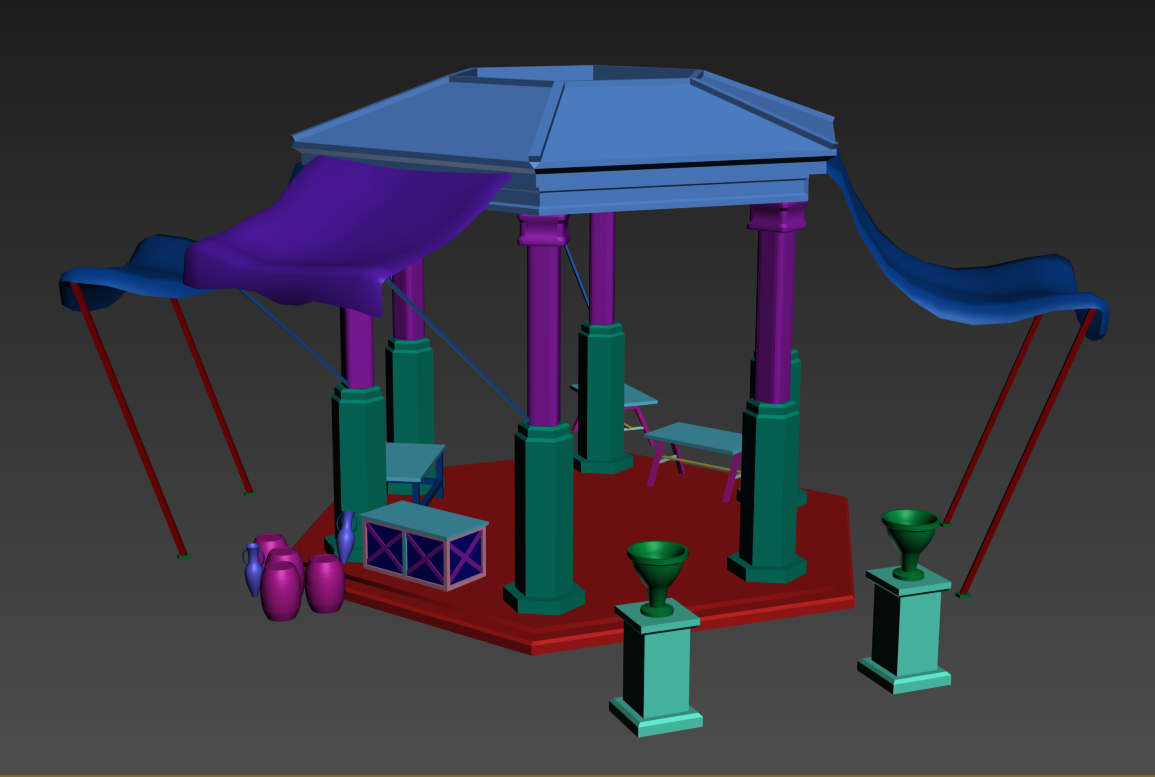Pick the outermost red pole on far left
This screenshot has width=1155, height=777.
[x=127, y=420]
